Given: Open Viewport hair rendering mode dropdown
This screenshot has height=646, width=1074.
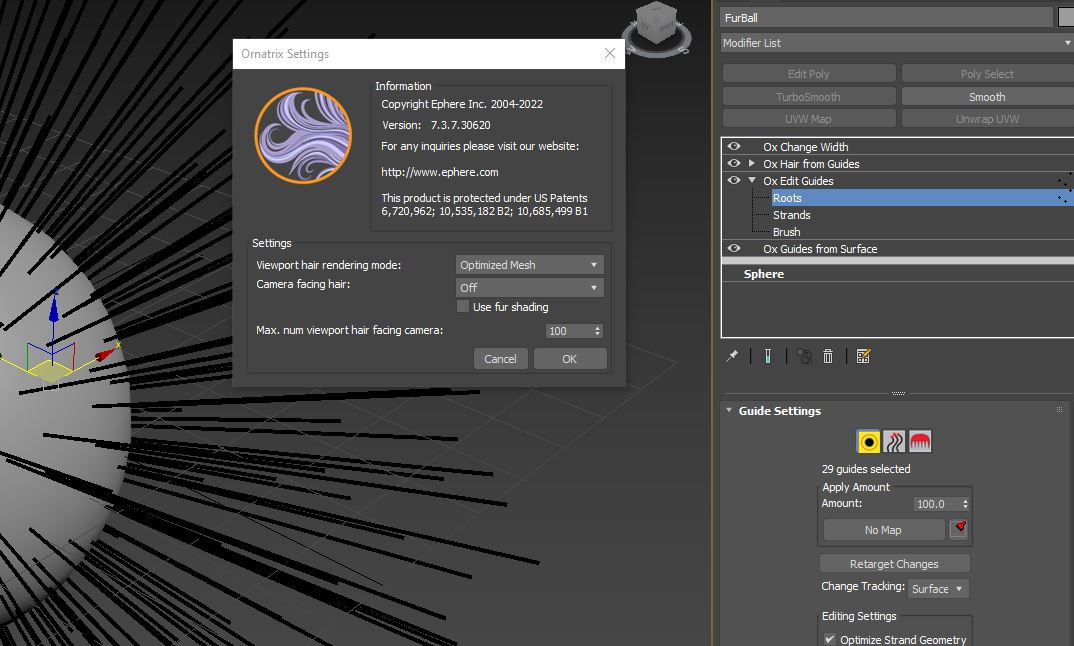Looking at the screenshot, I should 529,265.
